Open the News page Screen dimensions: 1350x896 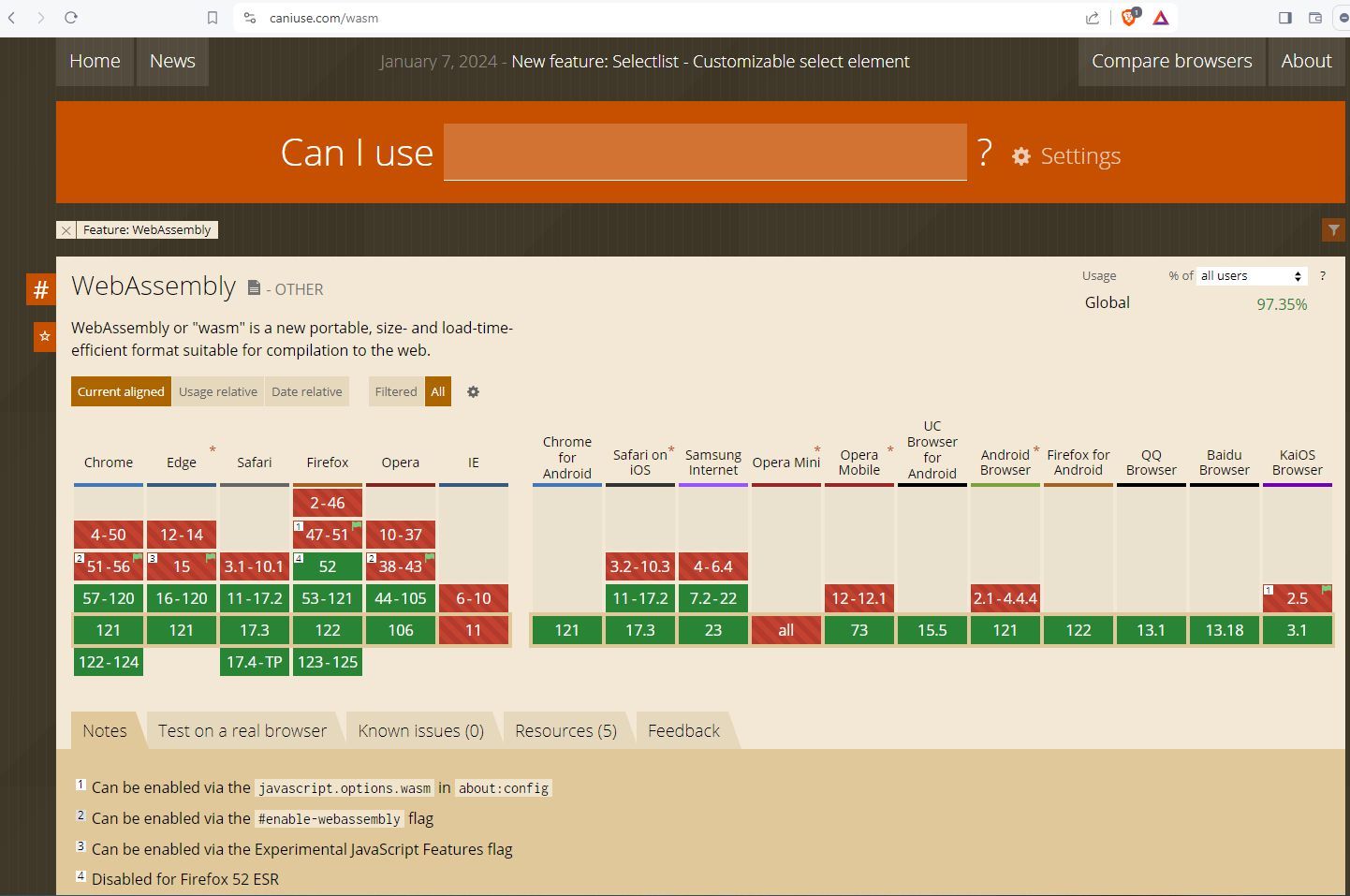coord(172,62)
